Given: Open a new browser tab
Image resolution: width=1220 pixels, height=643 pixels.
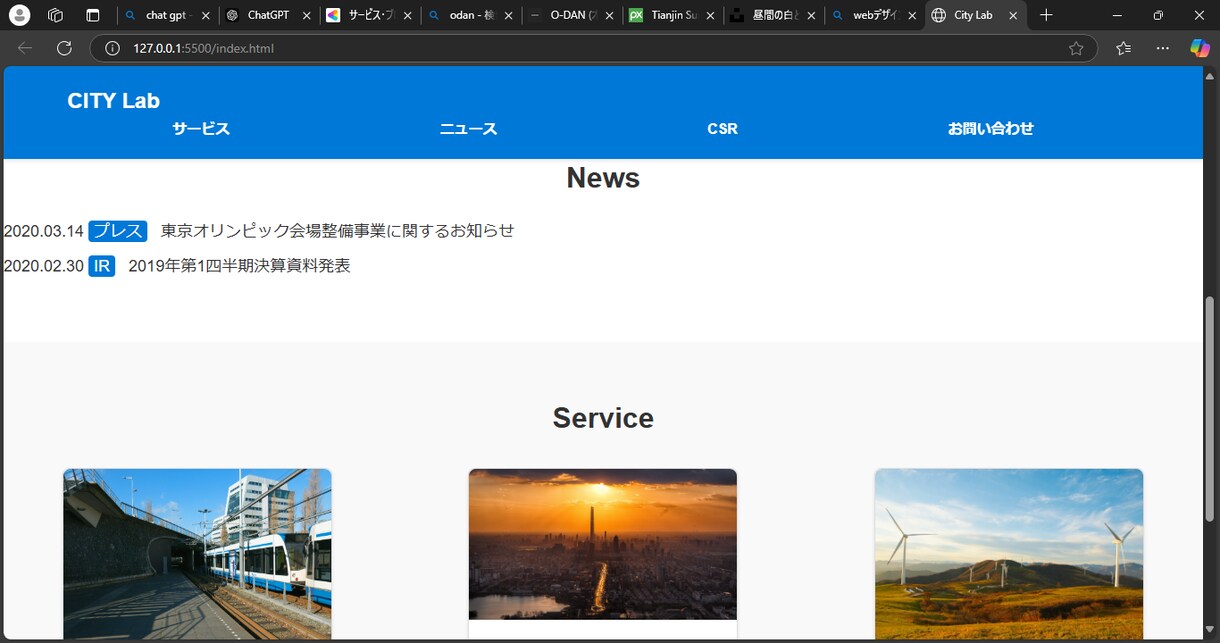Looking at the screenshot, I should [1046, 15].
